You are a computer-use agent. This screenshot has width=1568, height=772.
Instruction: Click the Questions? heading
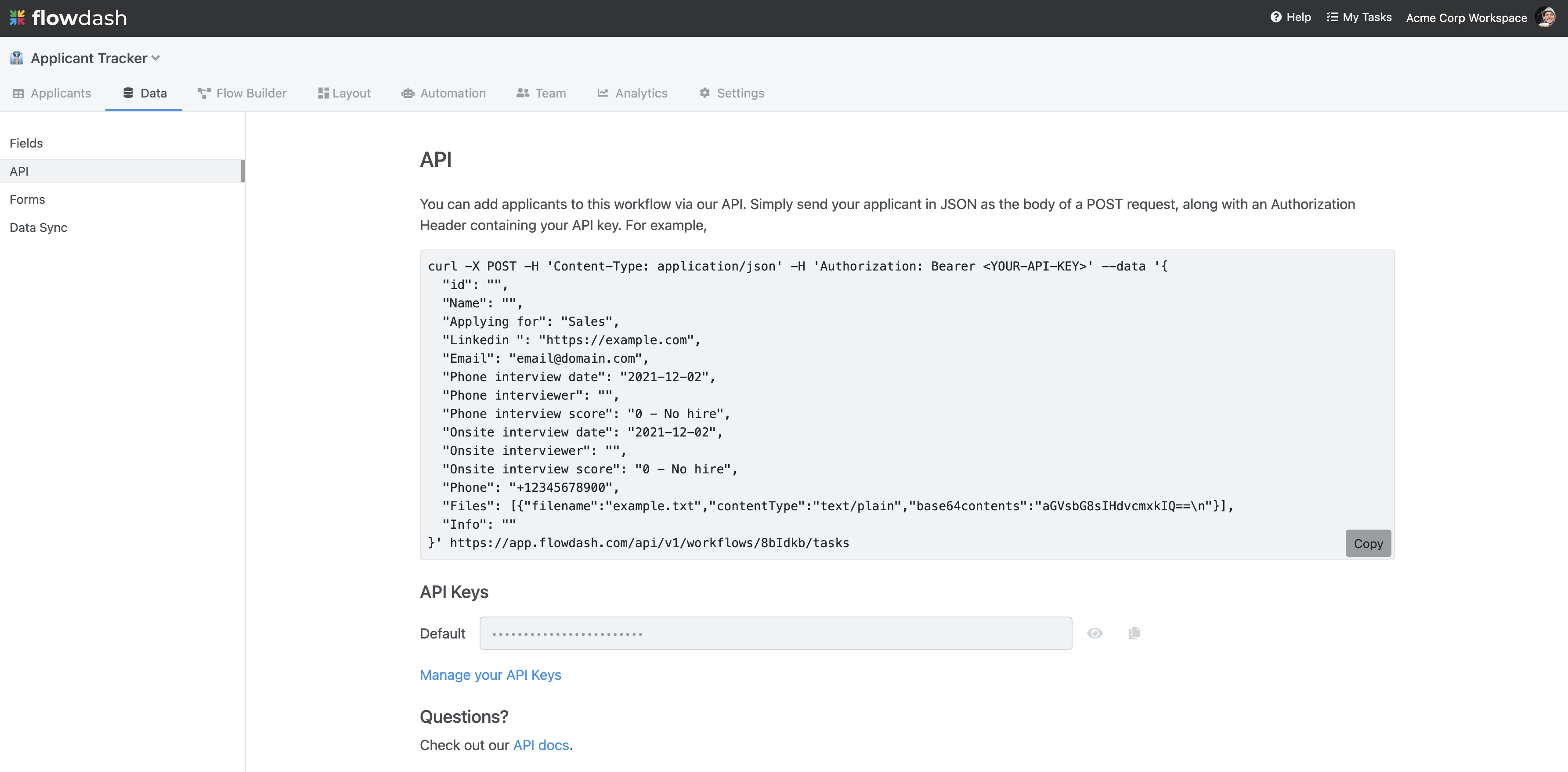(464, 716)
